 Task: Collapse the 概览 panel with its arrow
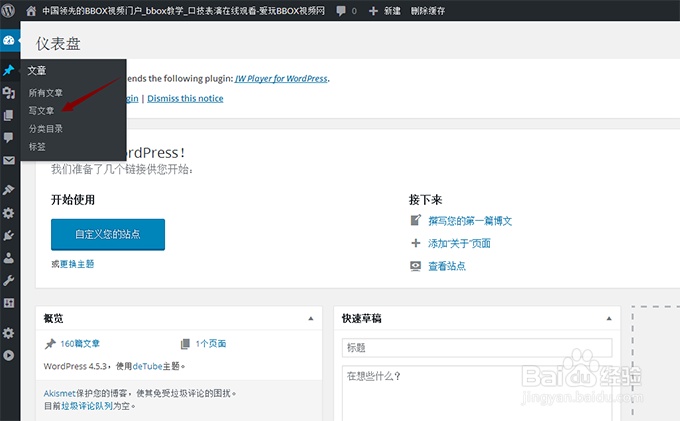click(x=311, y=319)
